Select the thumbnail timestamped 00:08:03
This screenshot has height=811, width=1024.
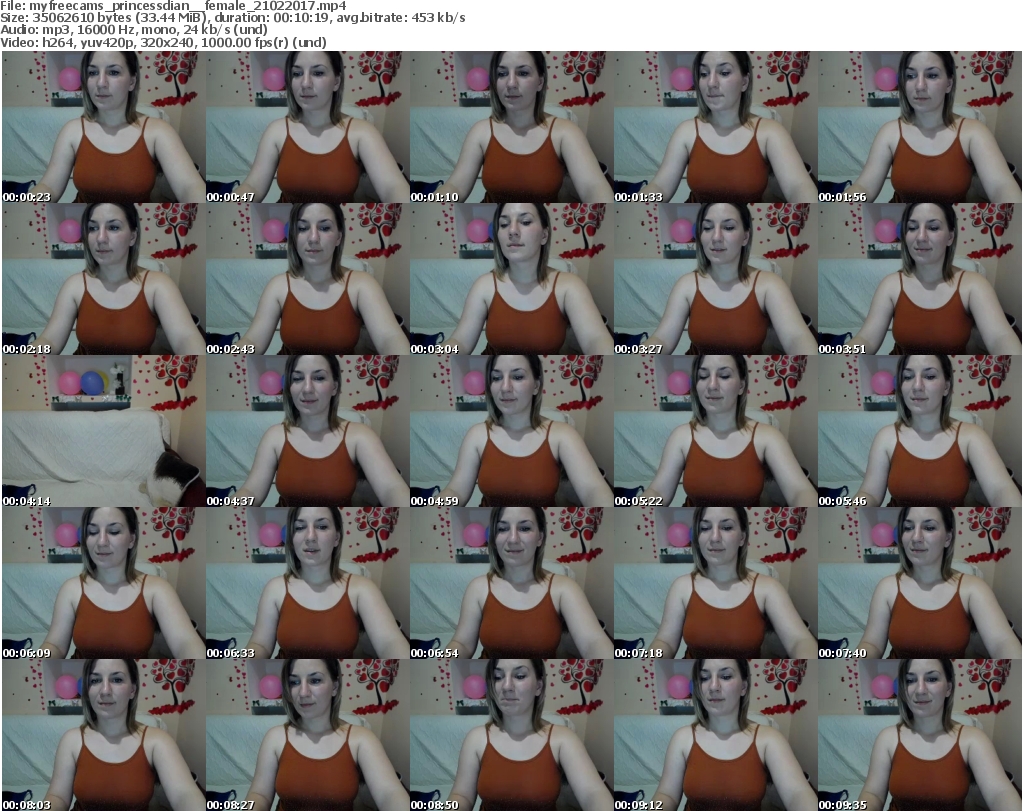click(104, 735)
